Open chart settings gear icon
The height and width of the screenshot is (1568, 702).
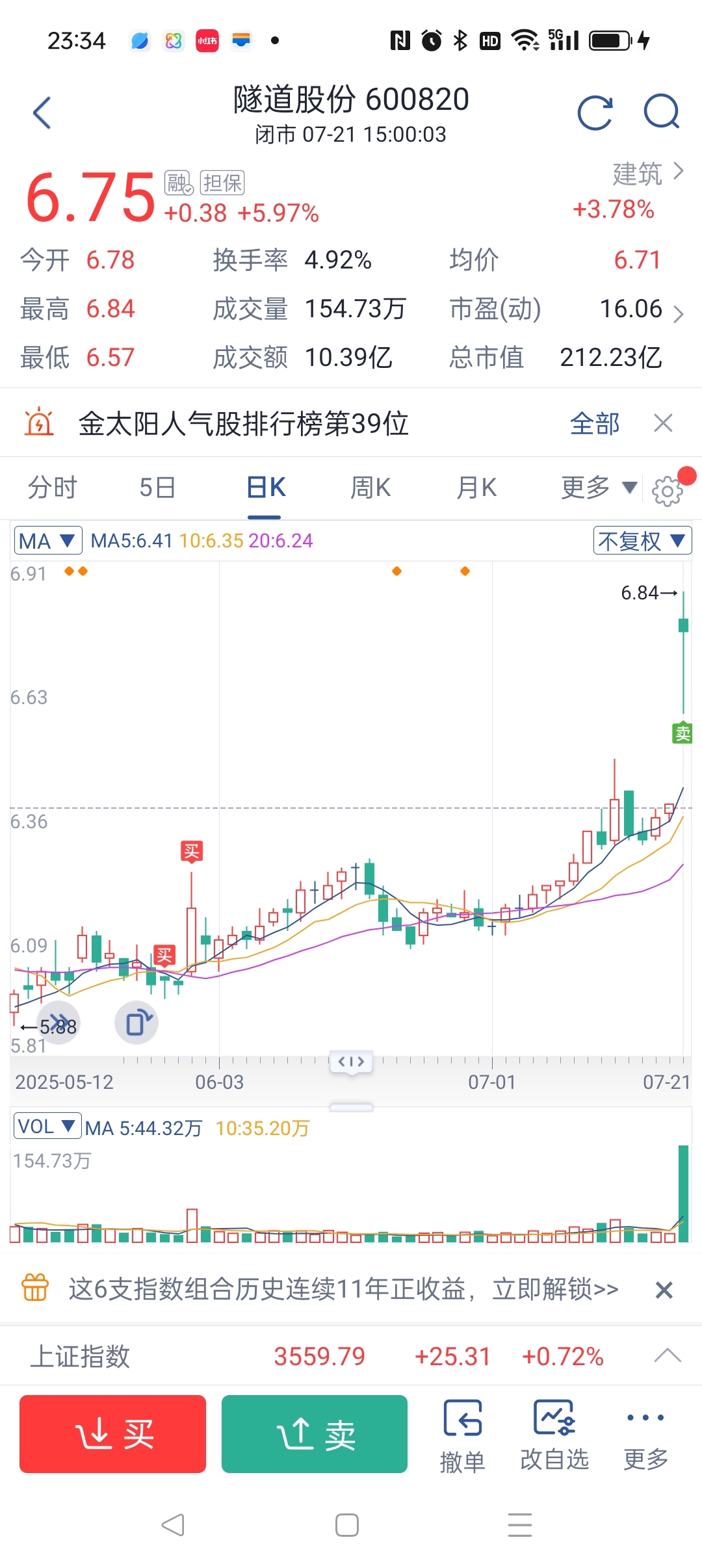[x=668, y=491]
